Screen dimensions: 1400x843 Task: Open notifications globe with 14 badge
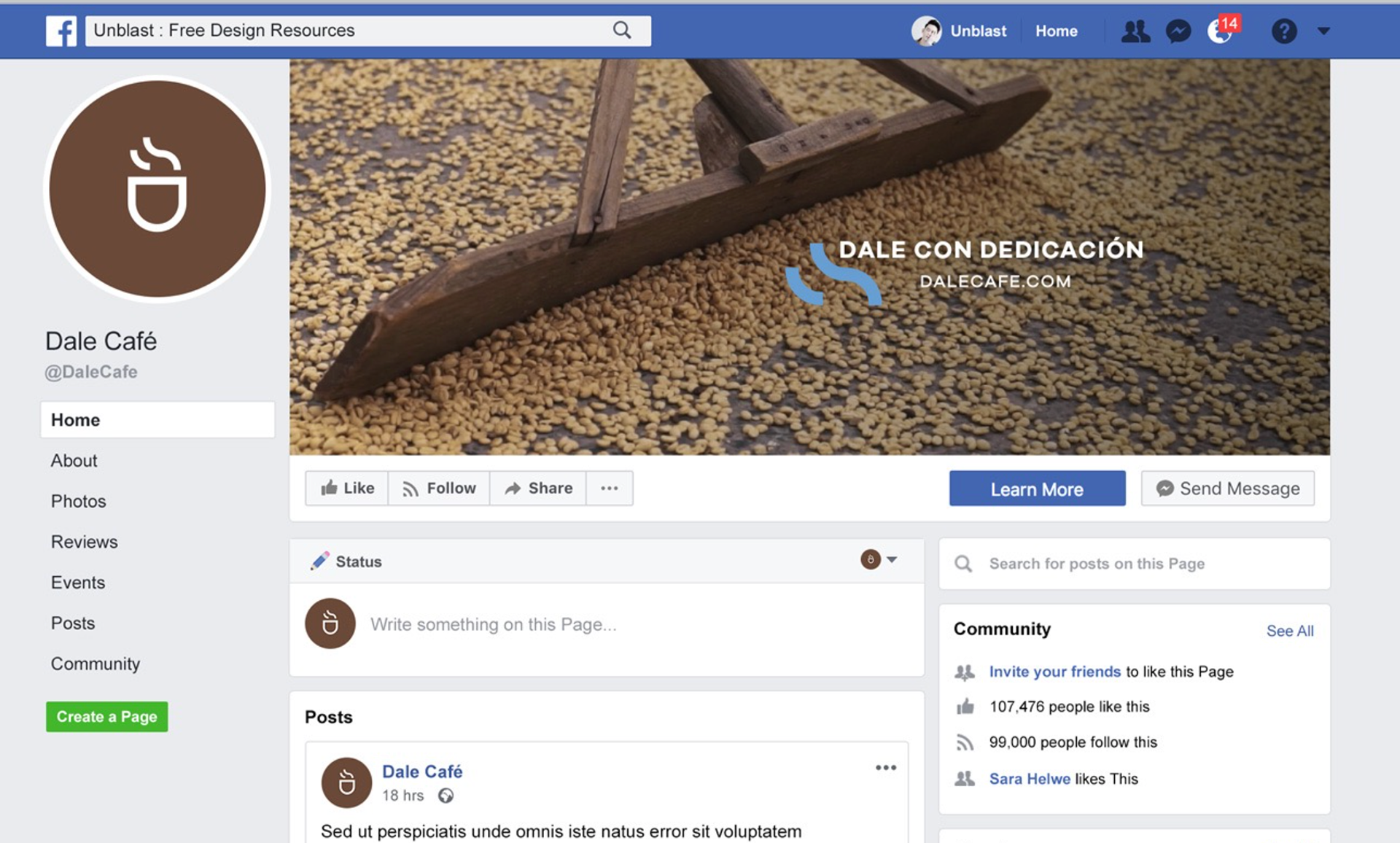[1221, 30]
